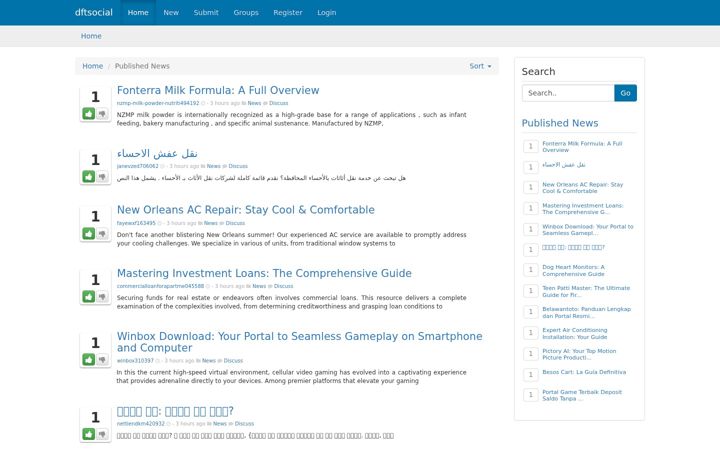Upvote the New Orleans AC Repair post
The width and height of the screenshot is (720, 450).
(x=89, y=233)
